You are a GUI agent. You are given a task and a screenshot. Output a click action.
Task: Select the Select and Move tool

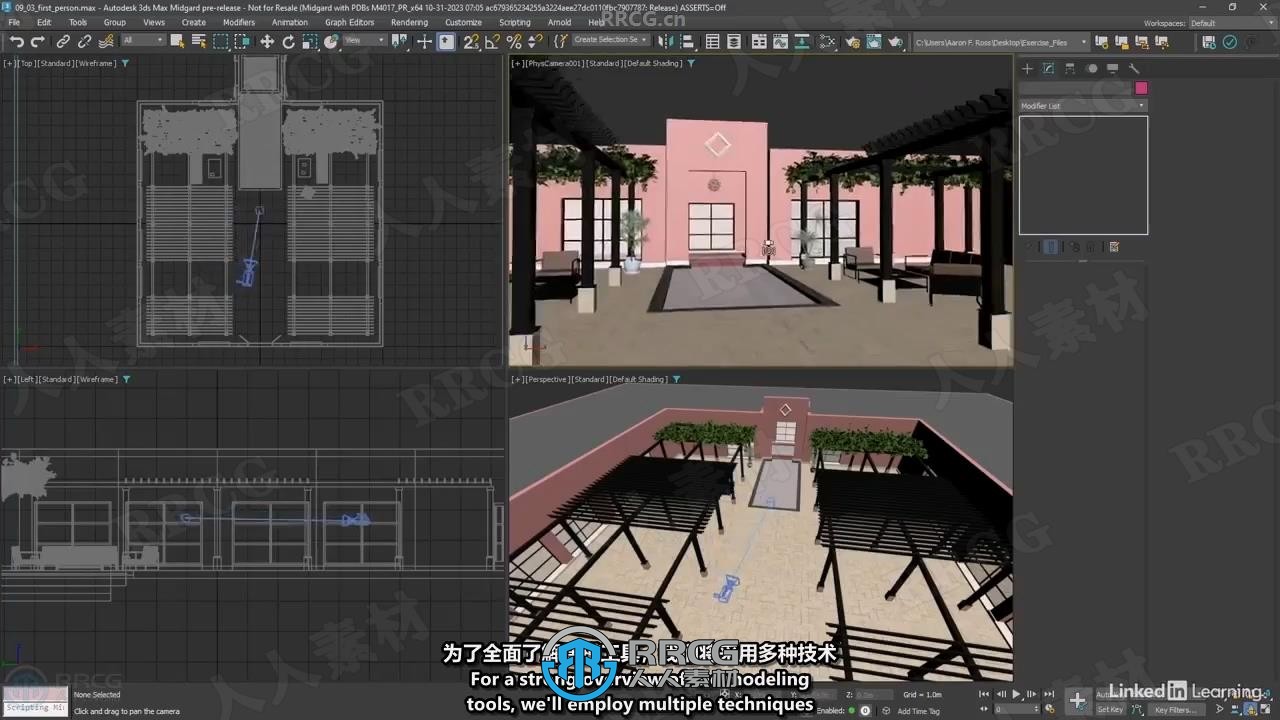(267, 41)
